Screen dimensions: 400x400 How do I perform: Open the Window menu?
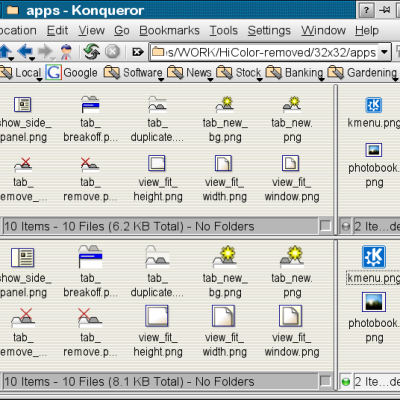click(x=323, y=30)
